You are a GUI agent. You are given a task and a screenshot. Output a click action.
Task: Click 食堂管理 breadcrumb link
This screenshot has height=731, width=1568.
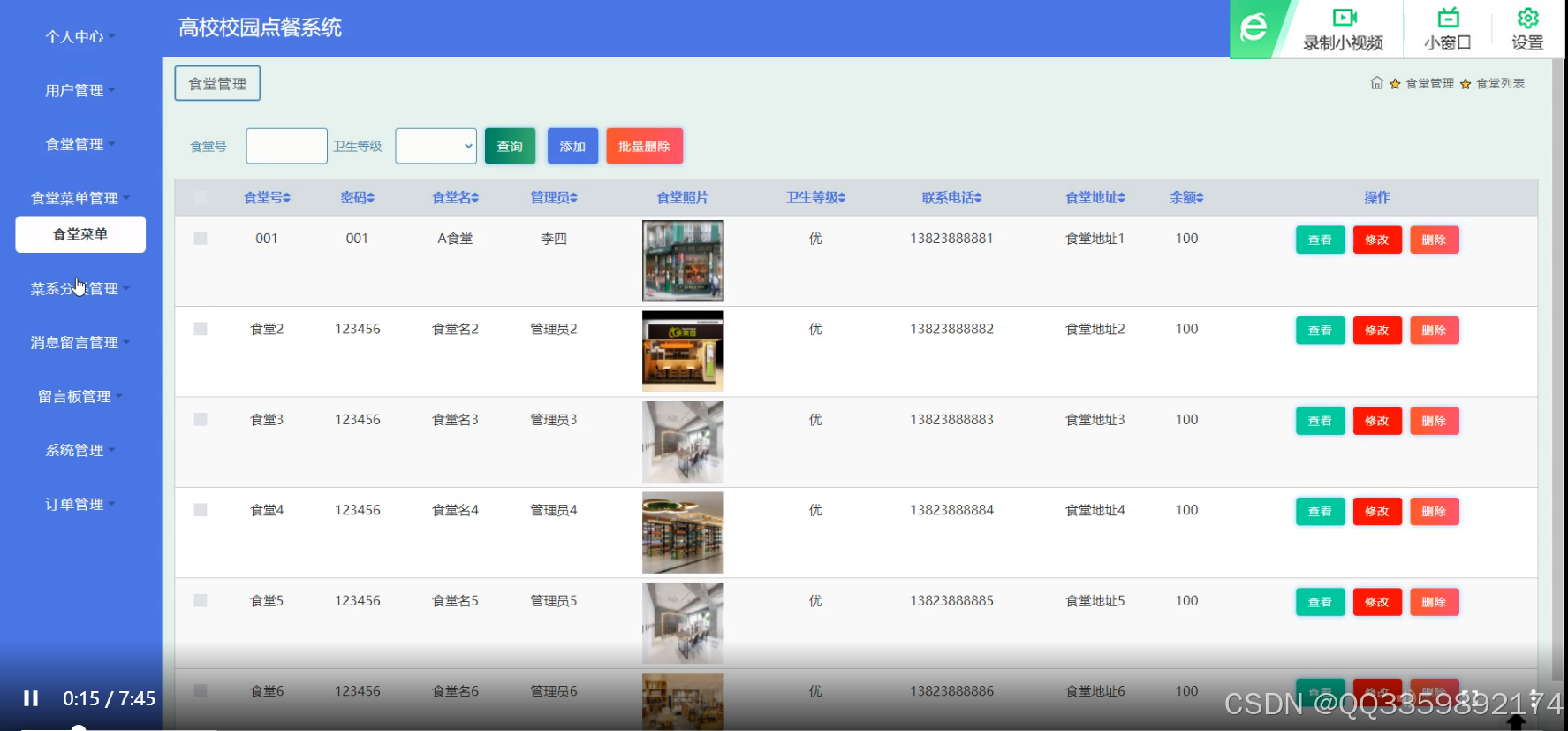pos(1429,83)
